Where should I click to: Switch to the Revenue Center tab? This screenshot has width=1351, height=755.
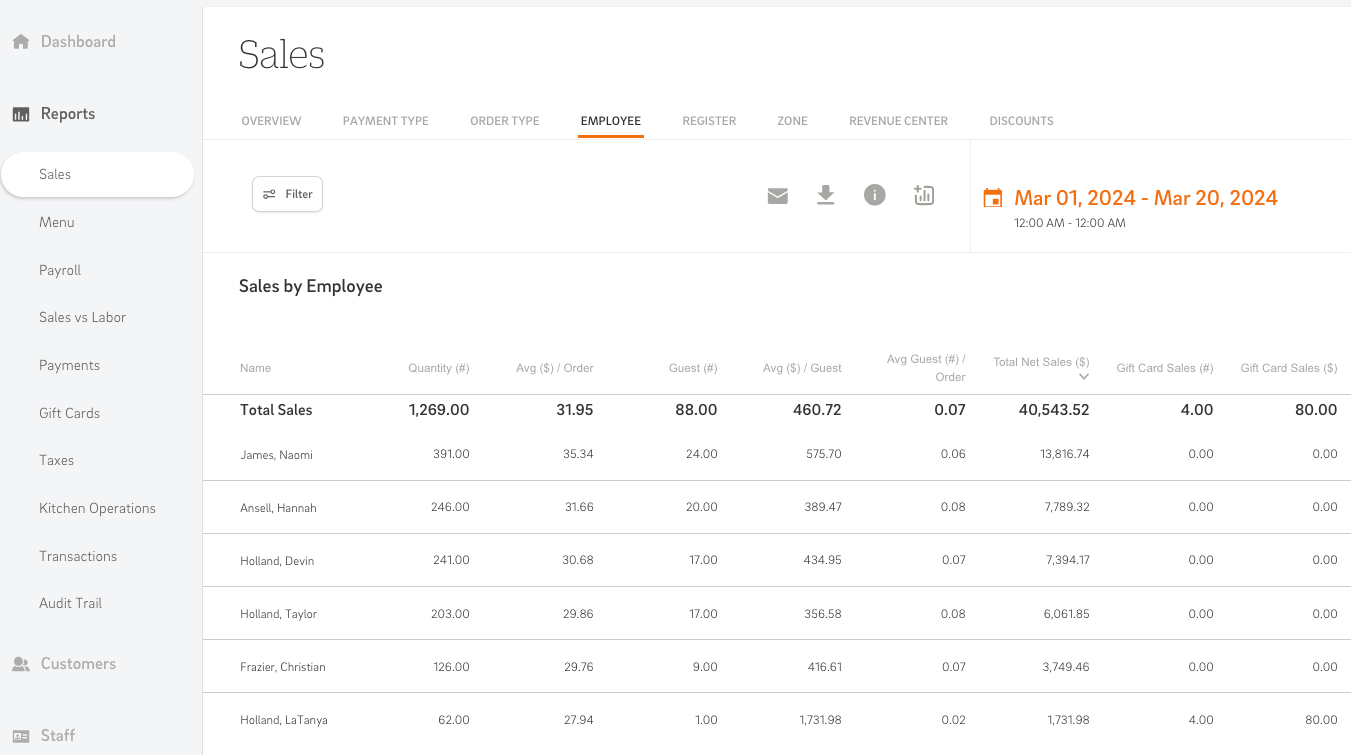coord(898,121)
